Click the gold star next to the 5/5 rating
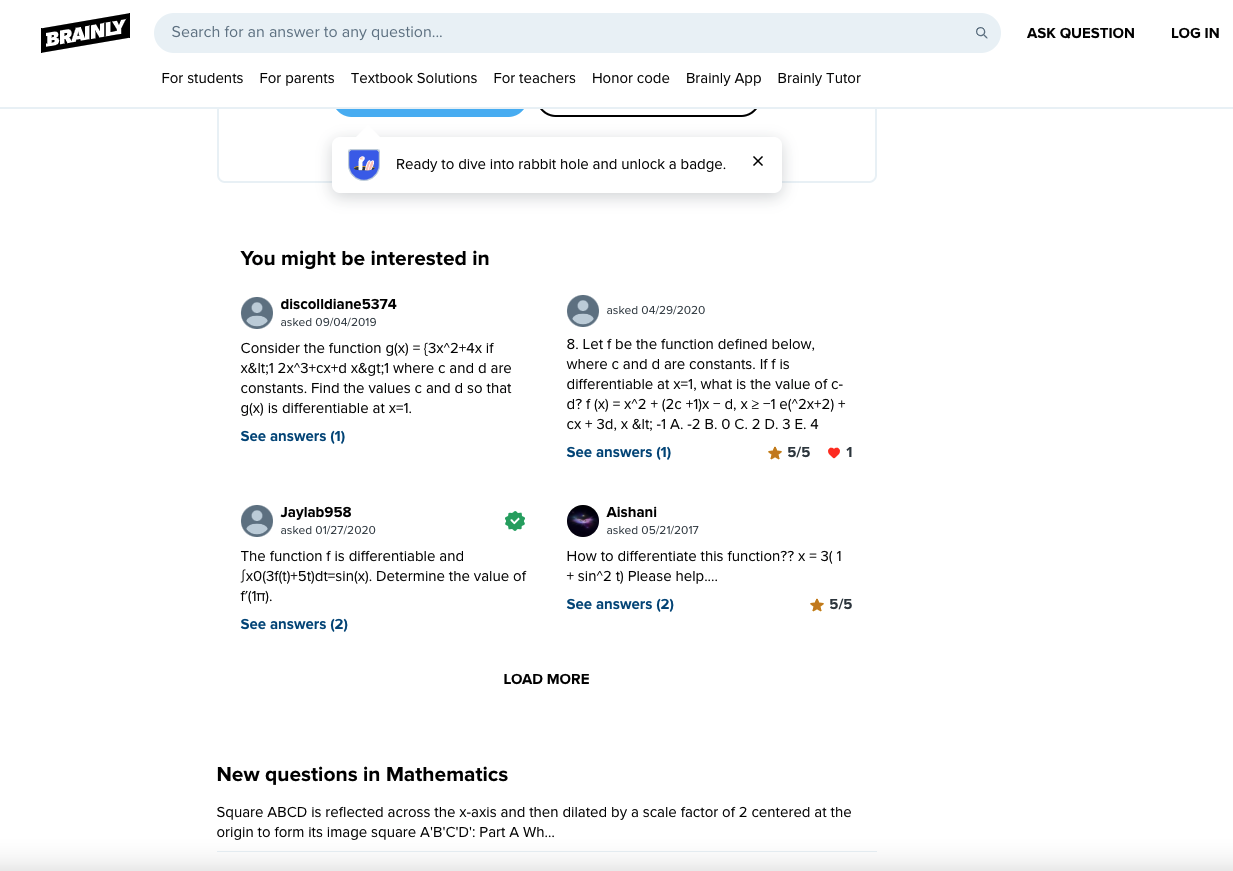This screenshot has height=871, width=1233. pyautogui.click(x=775, y=452)
